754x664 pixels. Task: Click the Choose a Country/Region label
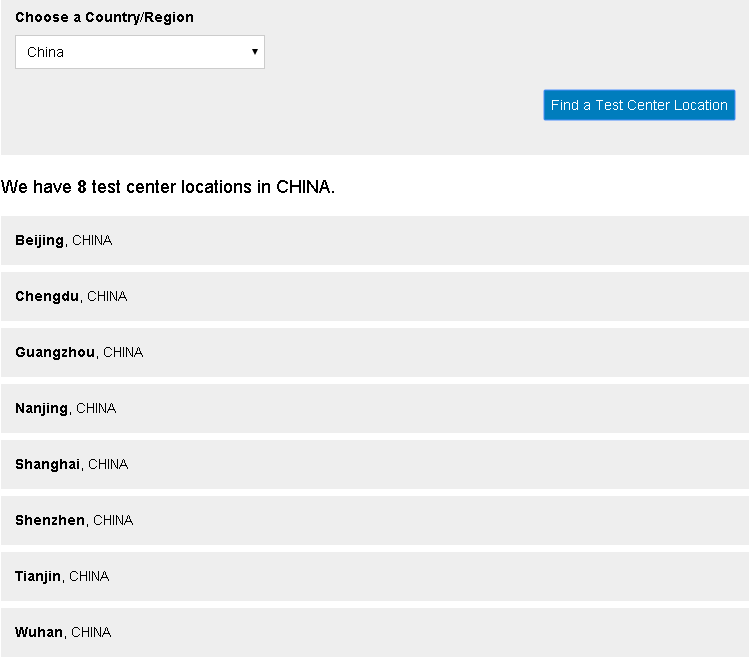click(104, 17)
